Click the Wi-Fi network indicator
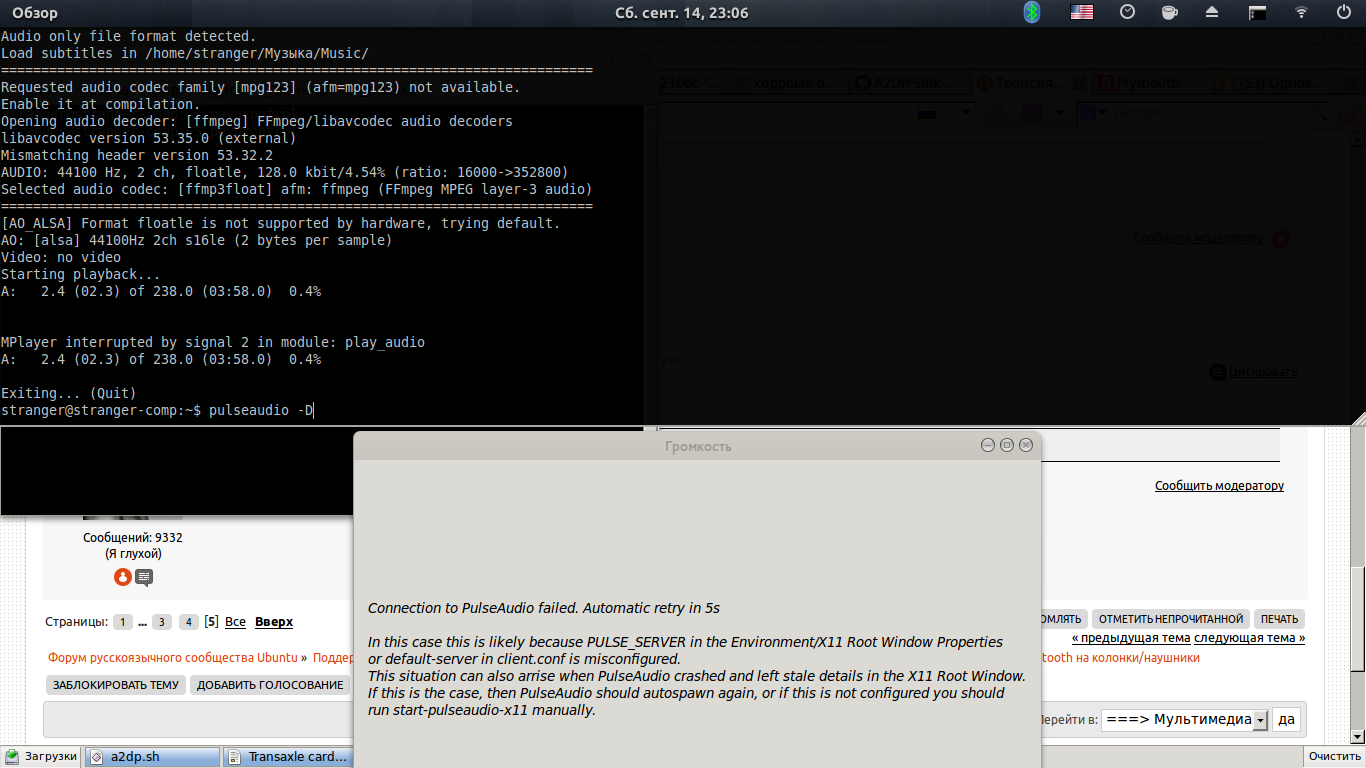The width and height of the screenshot is (1366, 768). click(x=1301, y=13)
